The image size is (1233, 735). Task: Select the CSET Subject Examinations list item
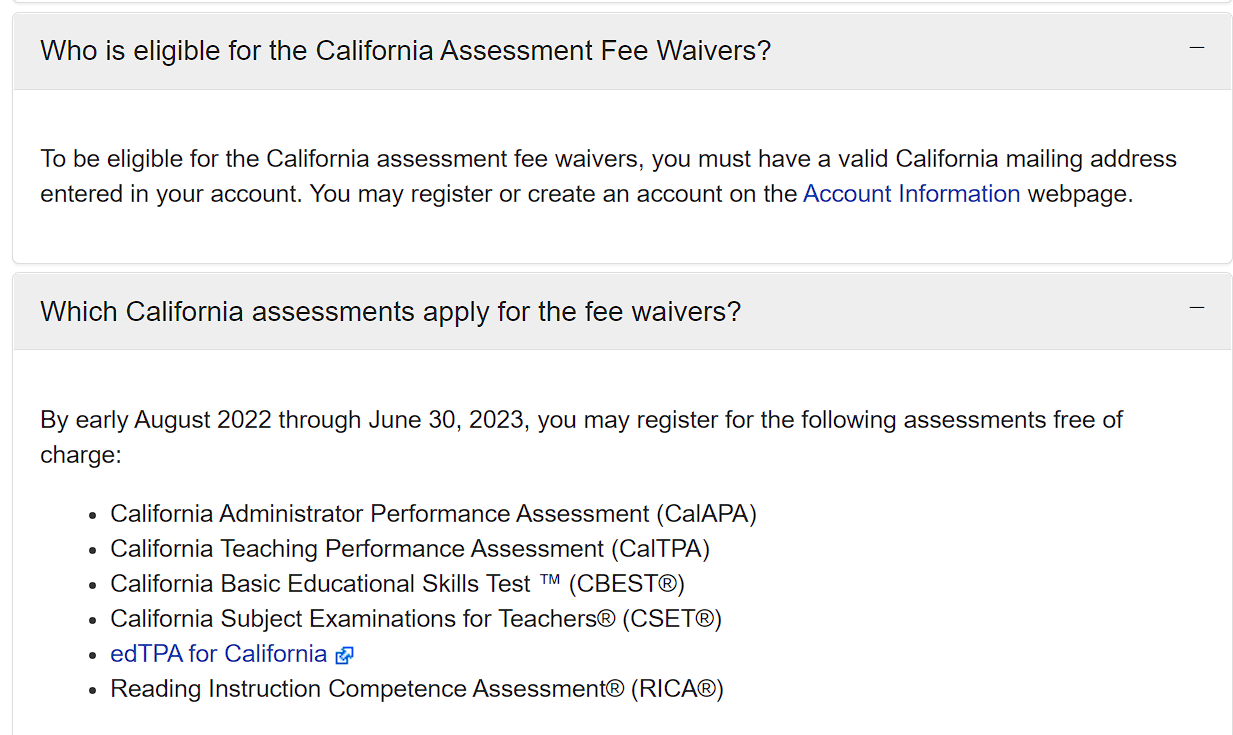tap(416, 619)
